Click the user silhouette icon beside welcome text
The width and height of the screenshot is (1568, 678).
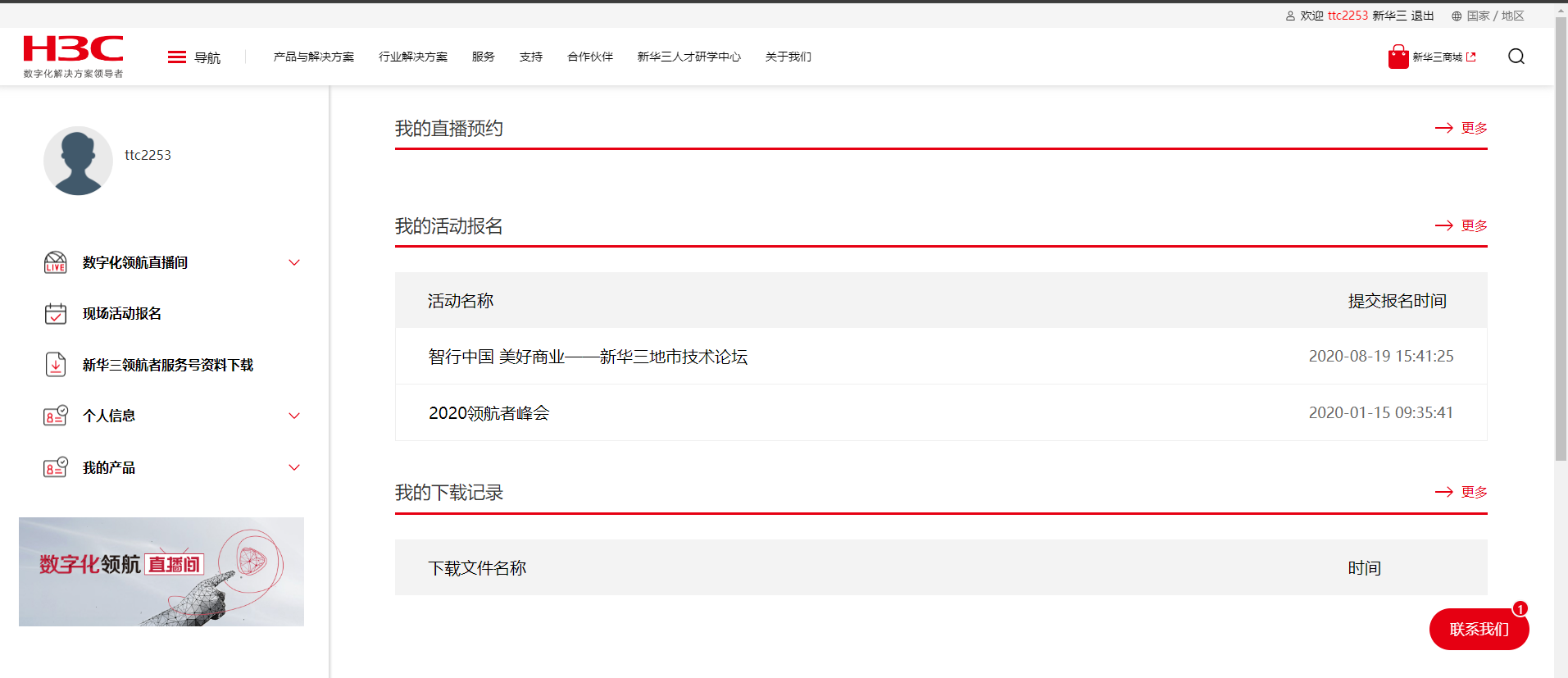pos(1290,16)
